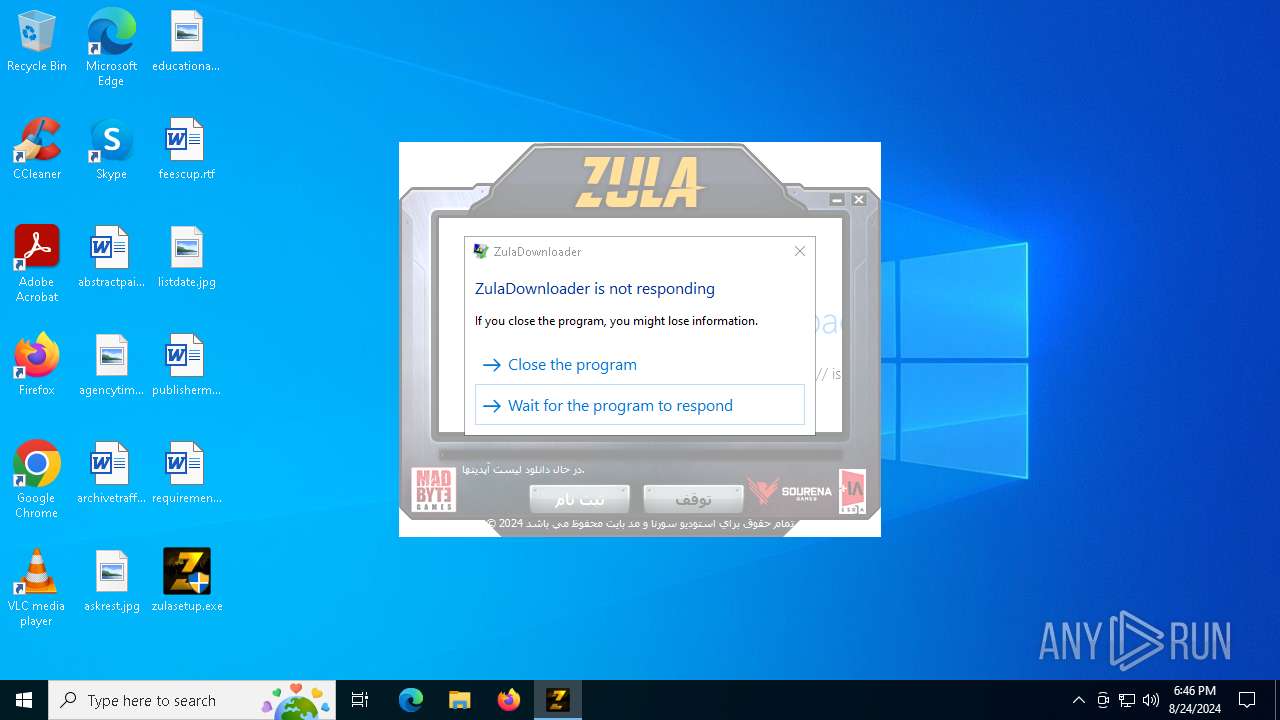The width and height of the screenshot is (1280, 720).
Task: Select the listdate.jpg image icon
Action: click(x=186, y=258)
